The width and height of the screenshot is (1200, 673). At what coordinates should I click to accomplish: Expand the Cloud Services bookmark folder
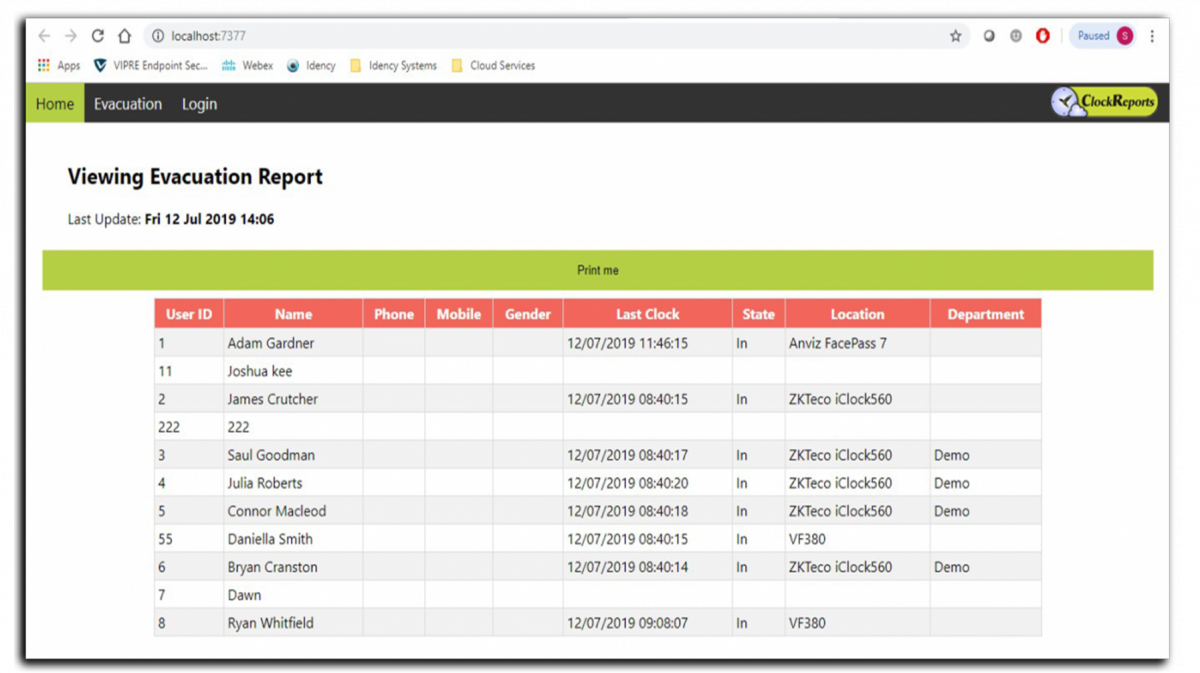[493, 66]
